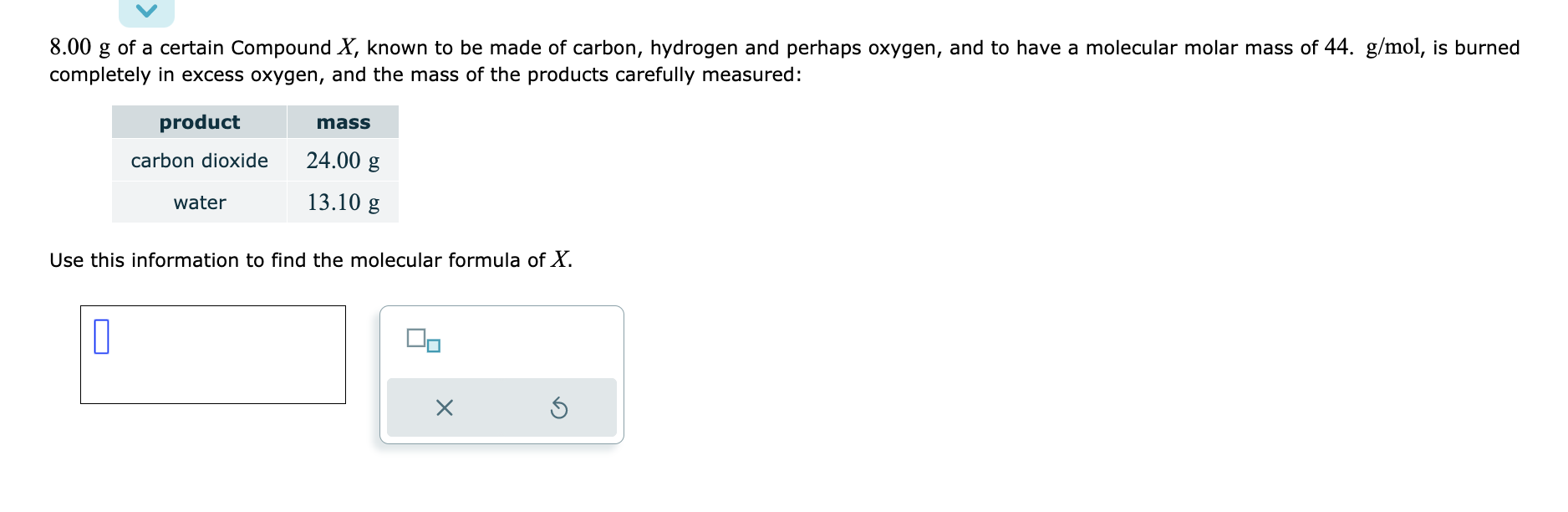Image resolution: width=1568 pixels, height=512 pixels.
Task: Select the "mass" table header
Action: [x=343, y=122]
